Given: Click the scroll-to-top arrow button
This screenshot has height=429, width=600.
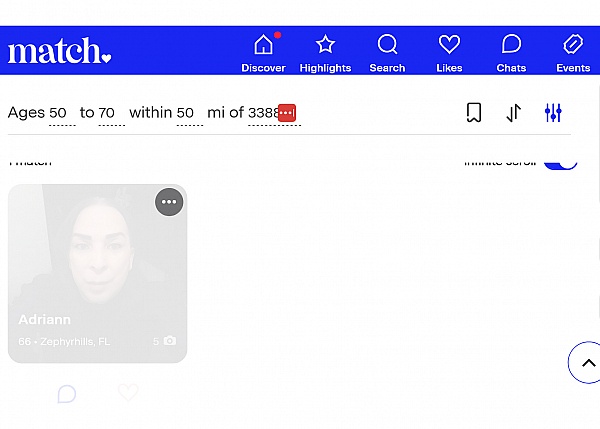Looking at the screenshot, I should click(587, 363).
